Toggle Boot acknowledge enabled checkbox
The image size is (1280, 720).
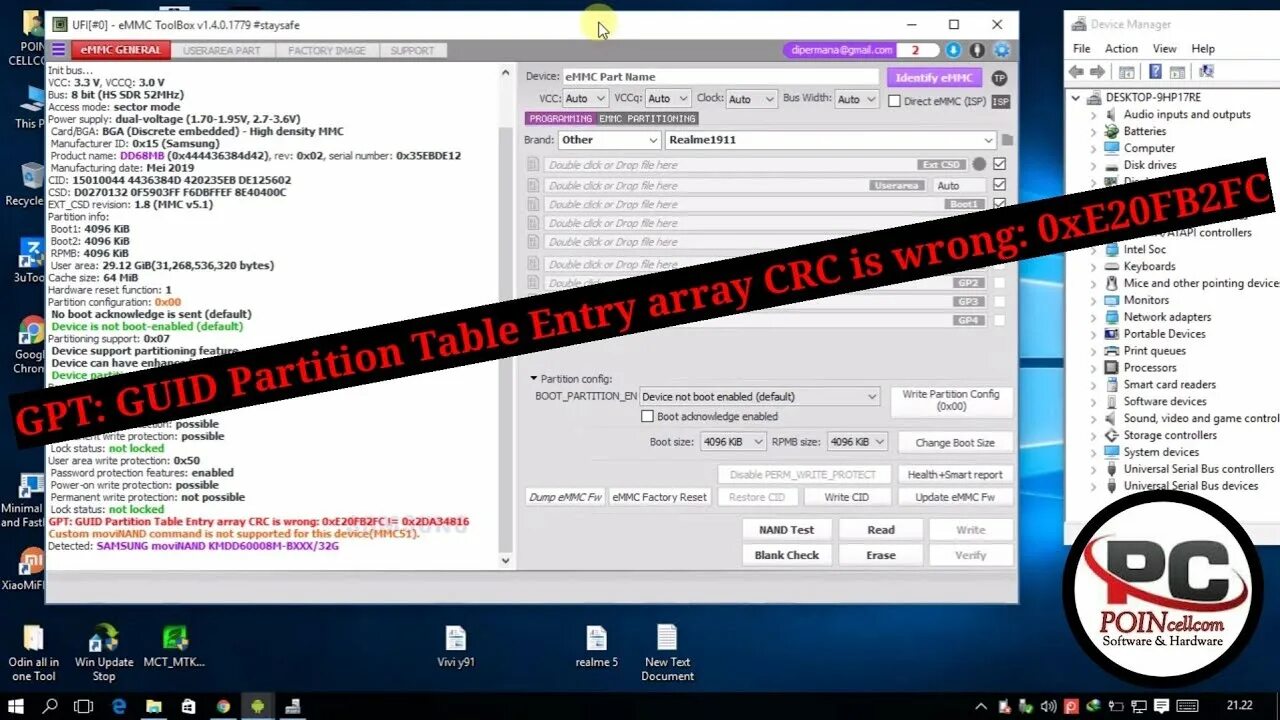point(647,416)
